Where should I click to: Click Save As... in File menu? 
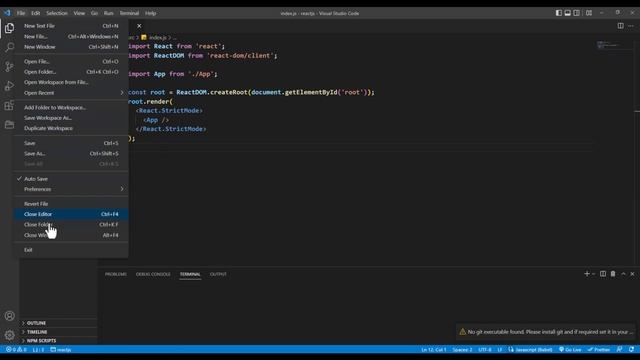tap(71, 153)
